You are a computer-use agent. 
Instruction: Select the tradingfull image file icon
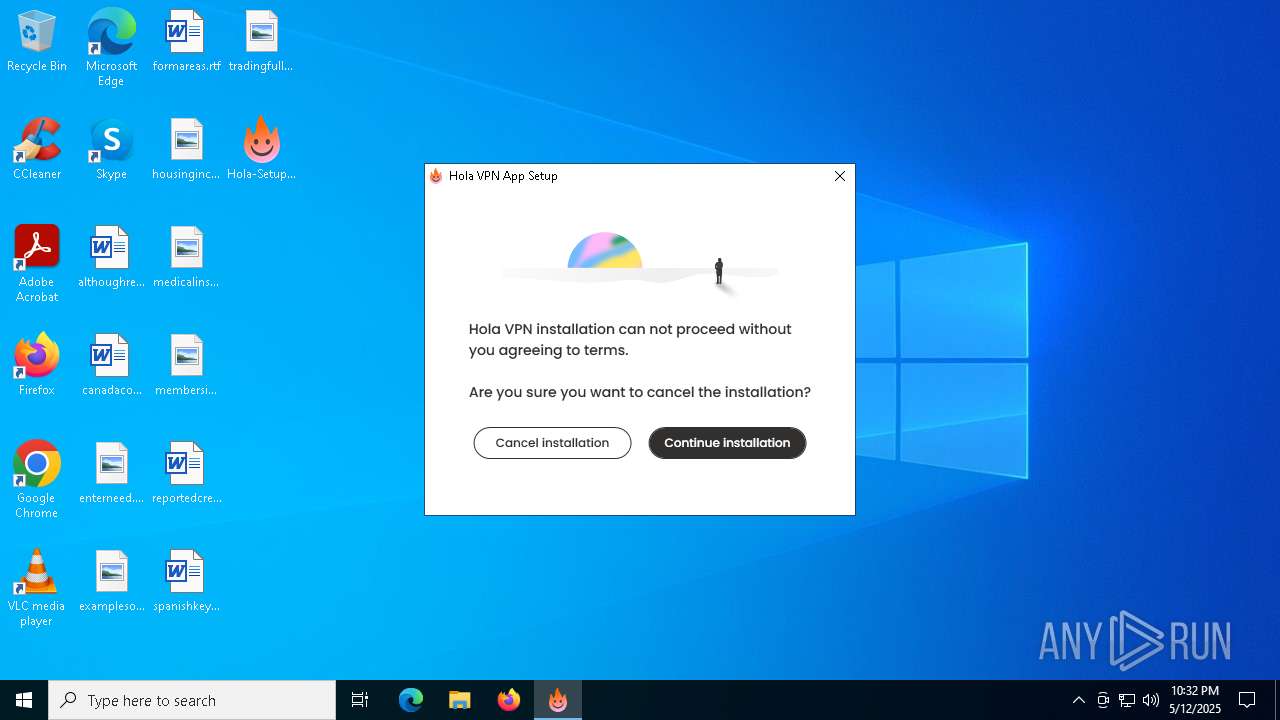(x=261, y=42)
